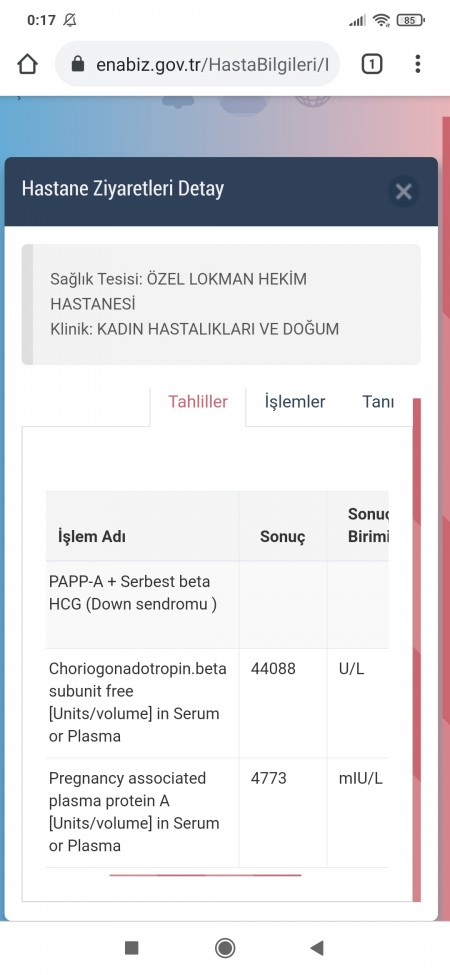This screenshot has width=450, height=975.
Task: Tap the Android square recents button
Action: (x=131, y=948)
